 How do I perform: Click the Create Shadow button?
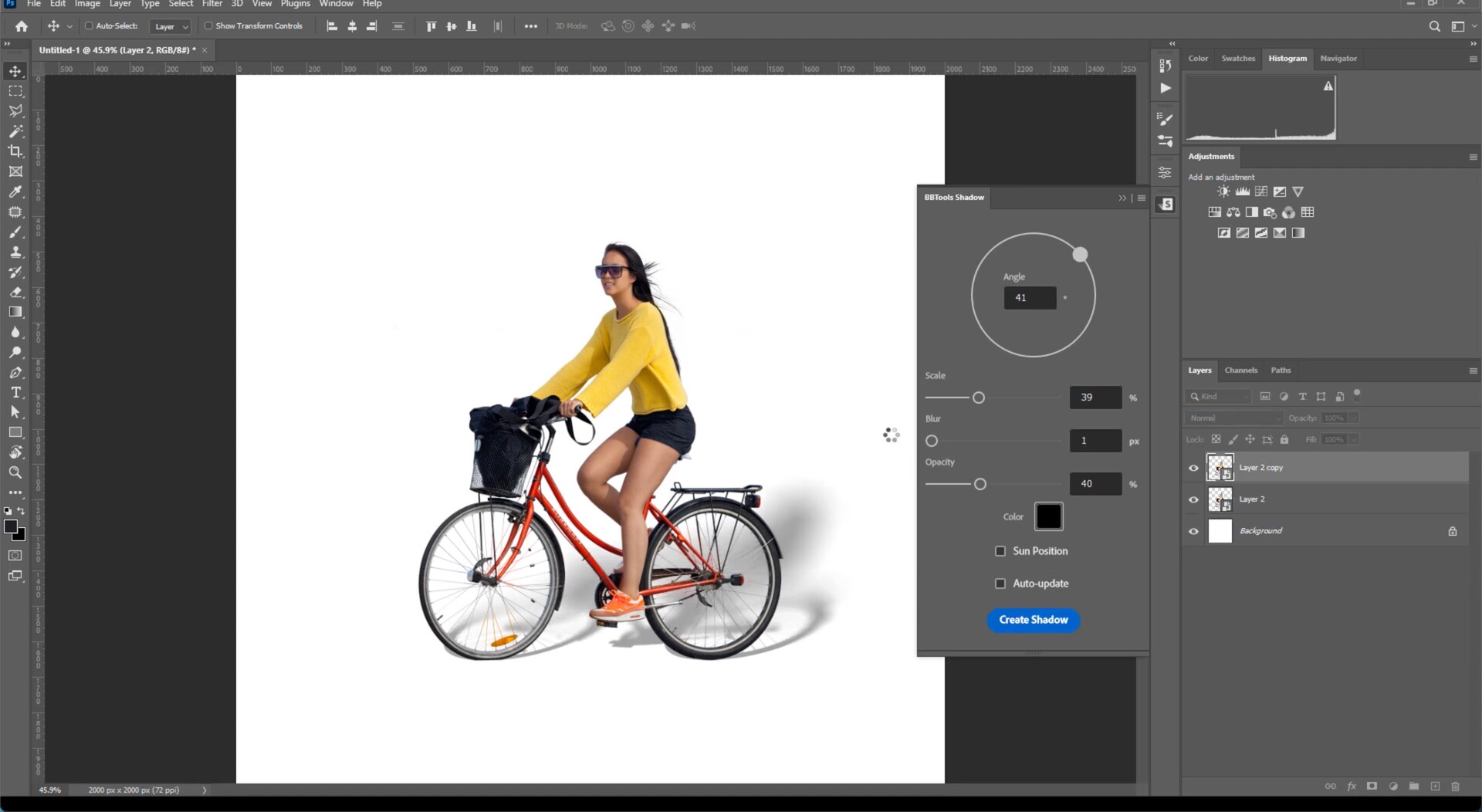tap(1033, 620)
